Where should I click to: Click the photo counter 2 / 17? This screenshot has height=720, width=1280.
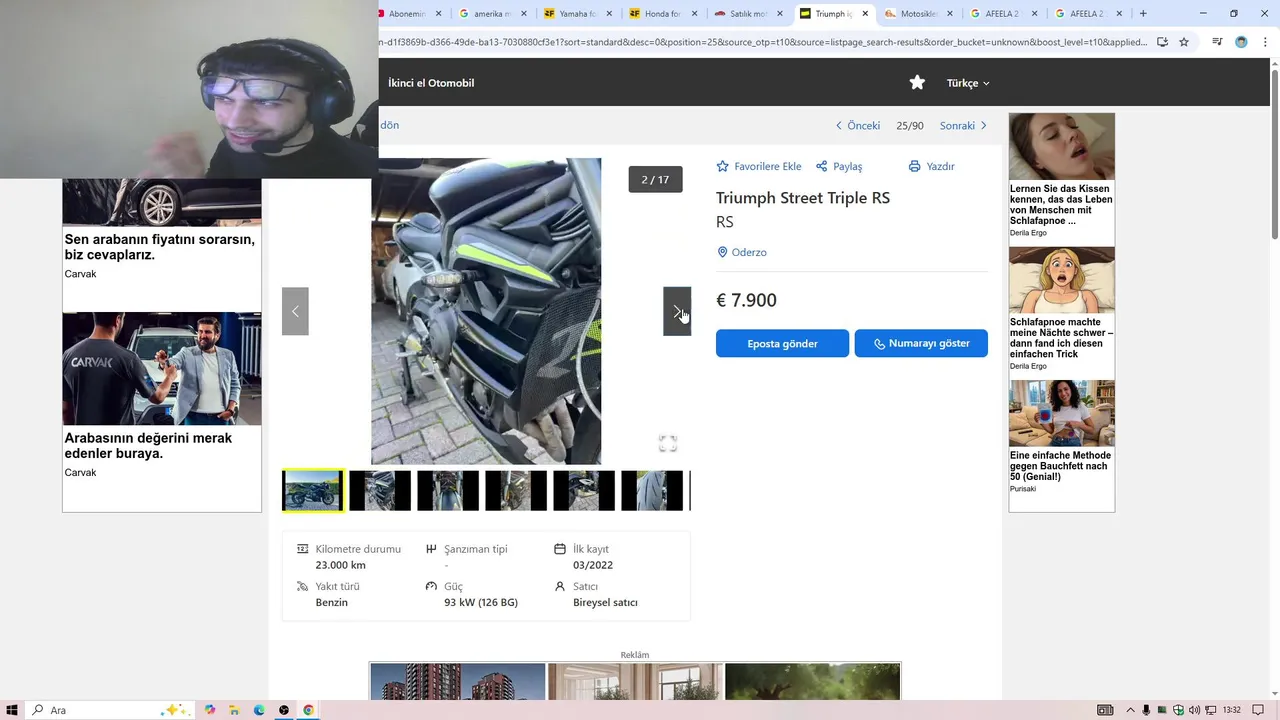[655, 180]
